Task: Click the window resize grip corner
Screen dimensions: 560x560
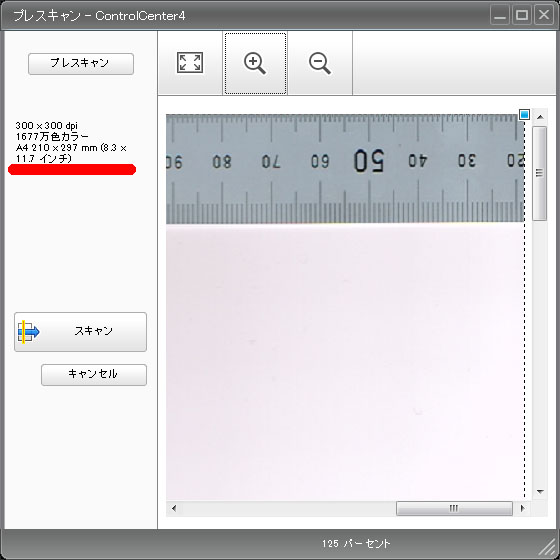Action: point(549,549)
